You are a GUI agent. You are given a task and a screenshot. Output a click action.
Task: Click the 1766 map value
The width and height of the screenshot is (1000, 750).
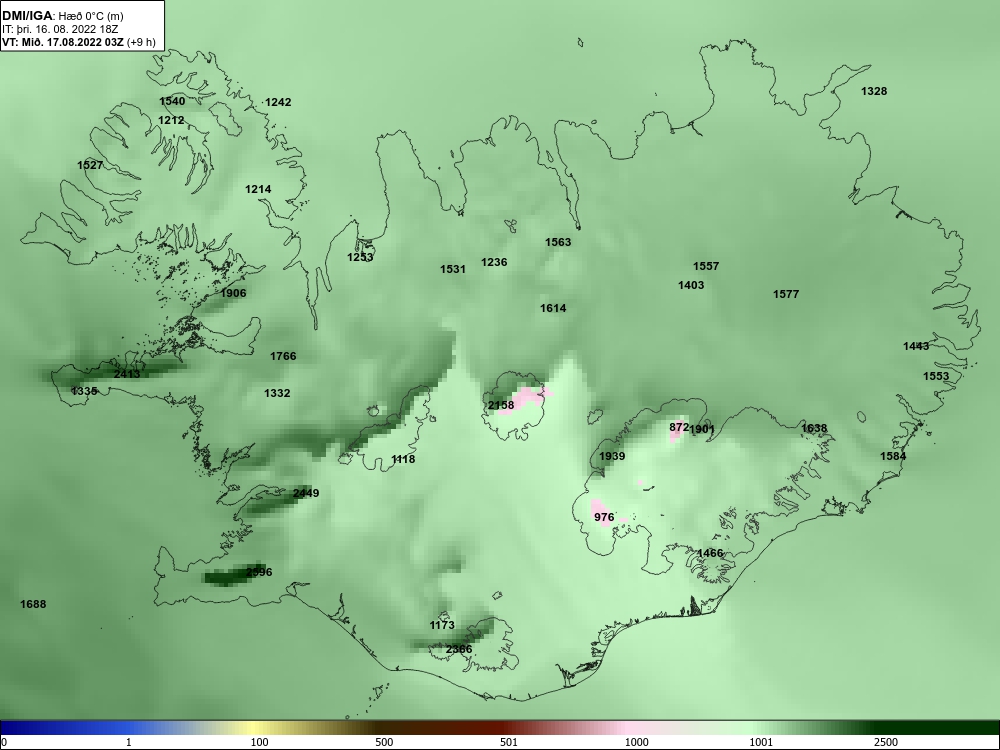pyautogui.click(x=283, y=356)
